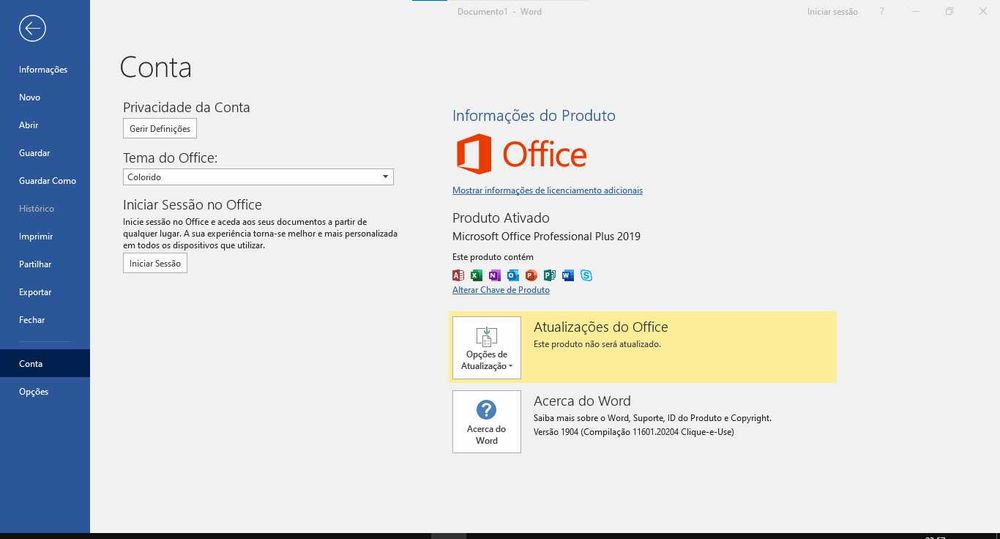Select Conta in the sidebar
Screen dimensions: 1000x539
45,364
